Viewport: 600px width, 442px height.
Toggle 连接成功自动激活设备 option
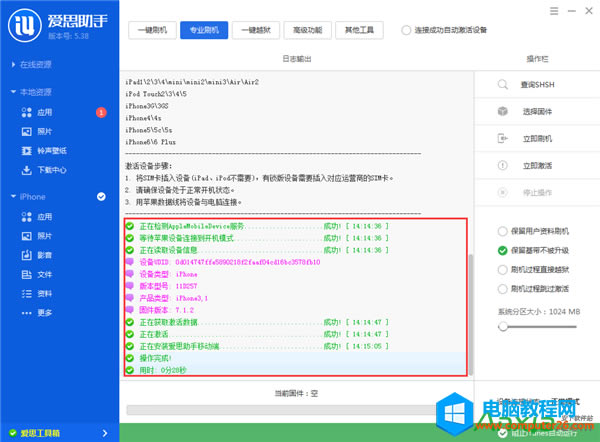pyautogui.click(x=406, y=30)
